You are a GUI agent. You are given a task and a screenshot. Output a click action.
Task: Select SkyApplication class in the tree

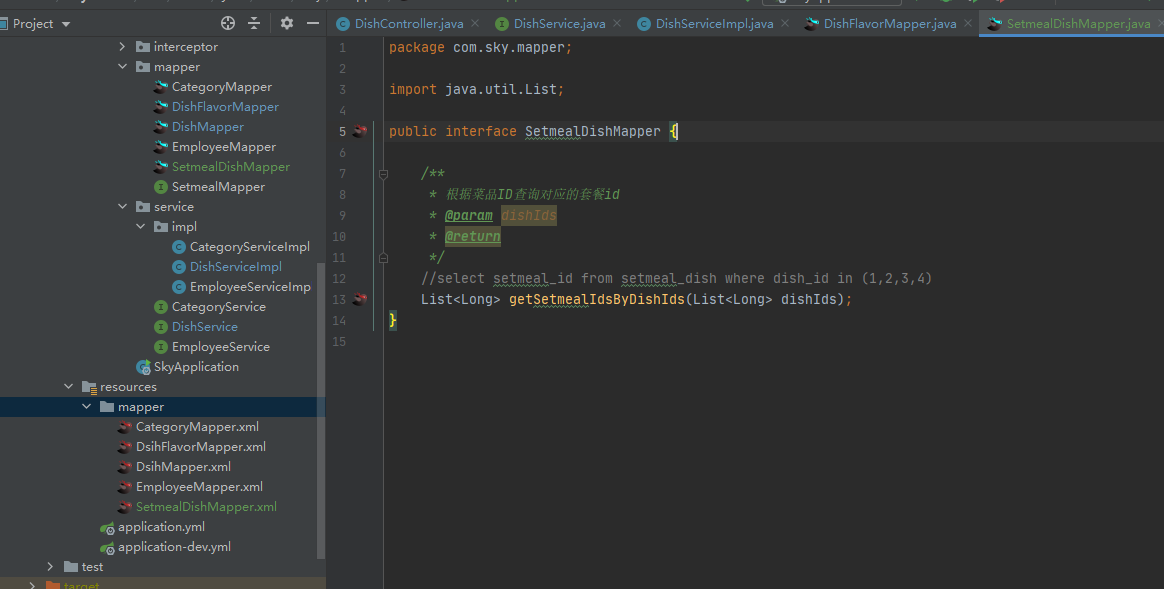tap(196, 367)
